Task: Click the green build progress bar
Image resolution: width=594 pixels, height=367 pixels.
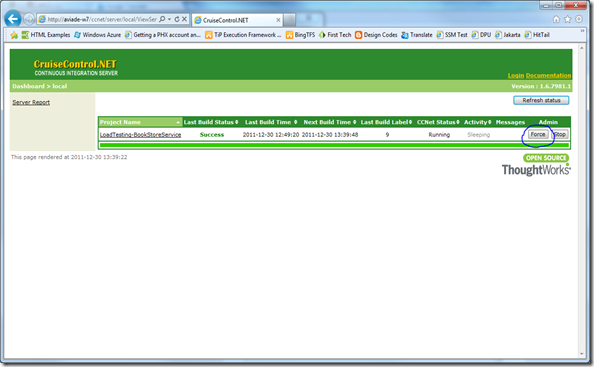Action: pos(334,145)
